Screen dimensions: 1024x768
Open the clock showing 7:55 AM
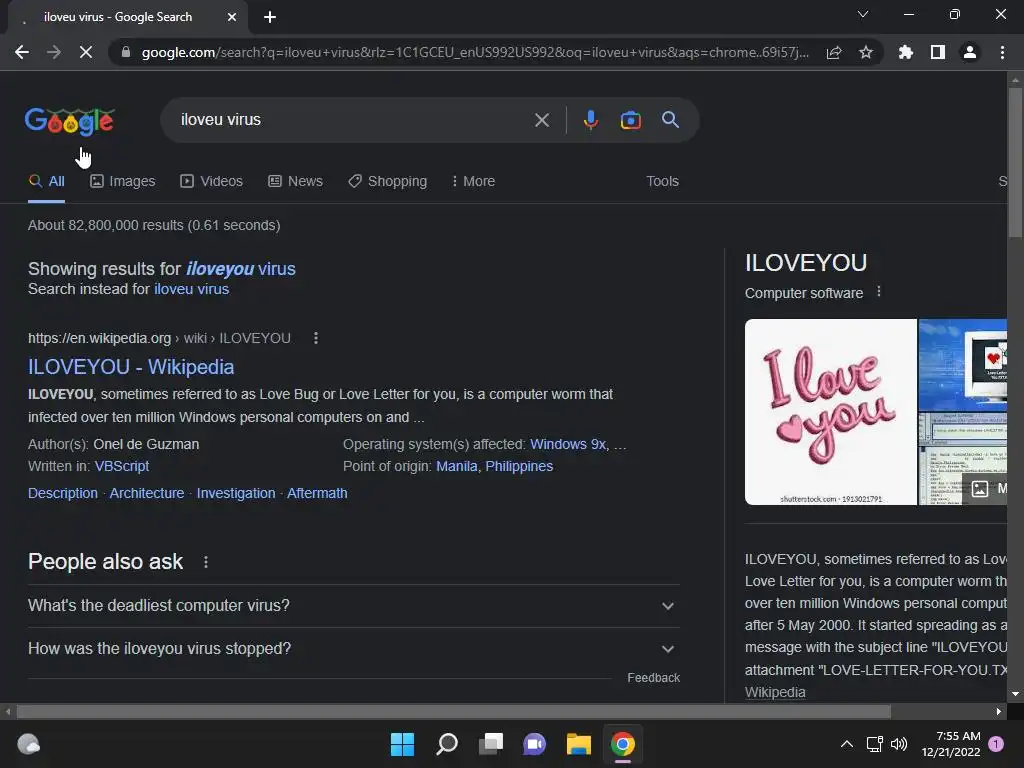(x=952, y=744)
